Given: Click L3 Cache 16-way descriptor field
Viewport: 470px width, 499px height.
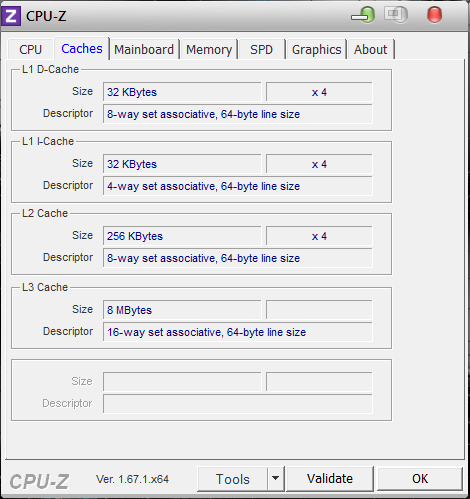Looking at the screenshot, I should pyautogui.click(x=238, y=332).
